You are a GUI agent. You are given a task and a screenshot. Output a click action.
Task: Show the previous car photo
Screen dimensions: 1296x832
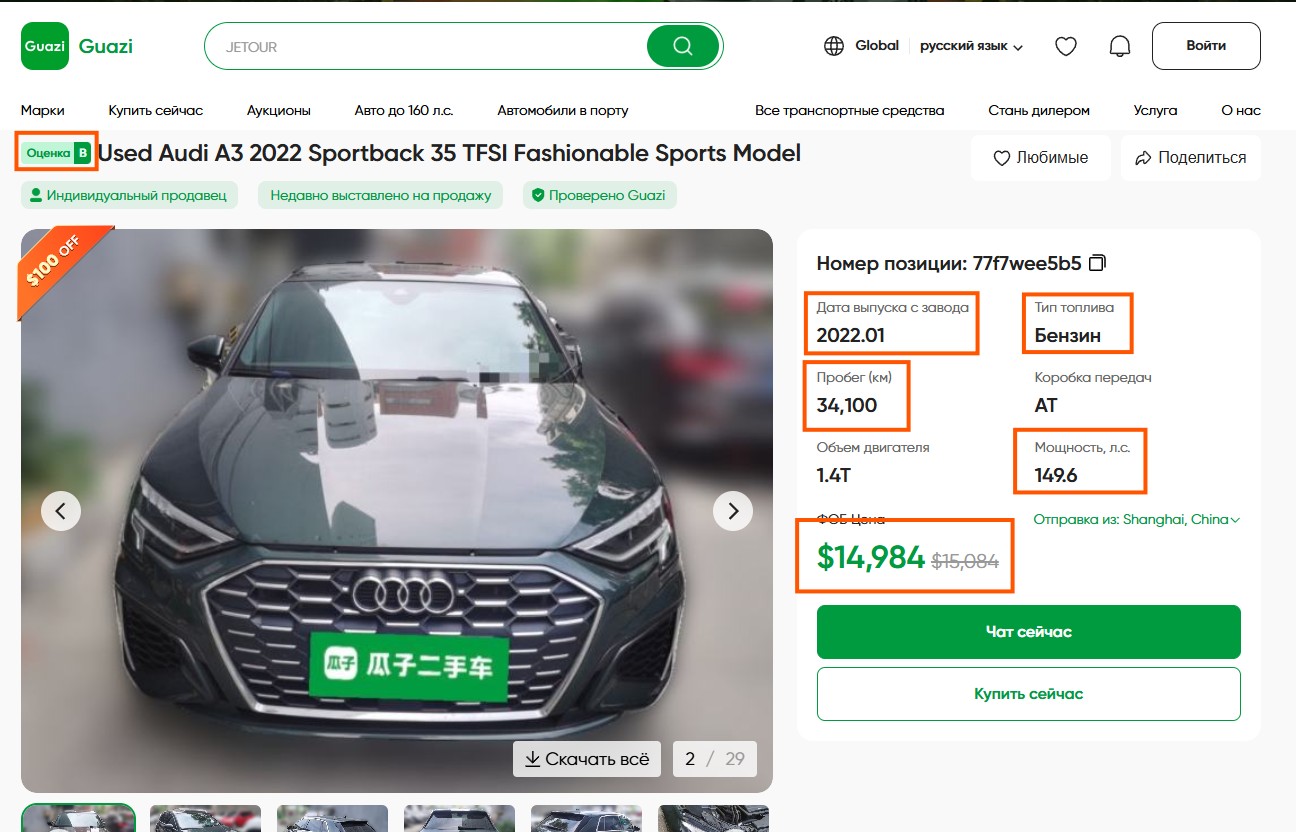click(61, 511)
